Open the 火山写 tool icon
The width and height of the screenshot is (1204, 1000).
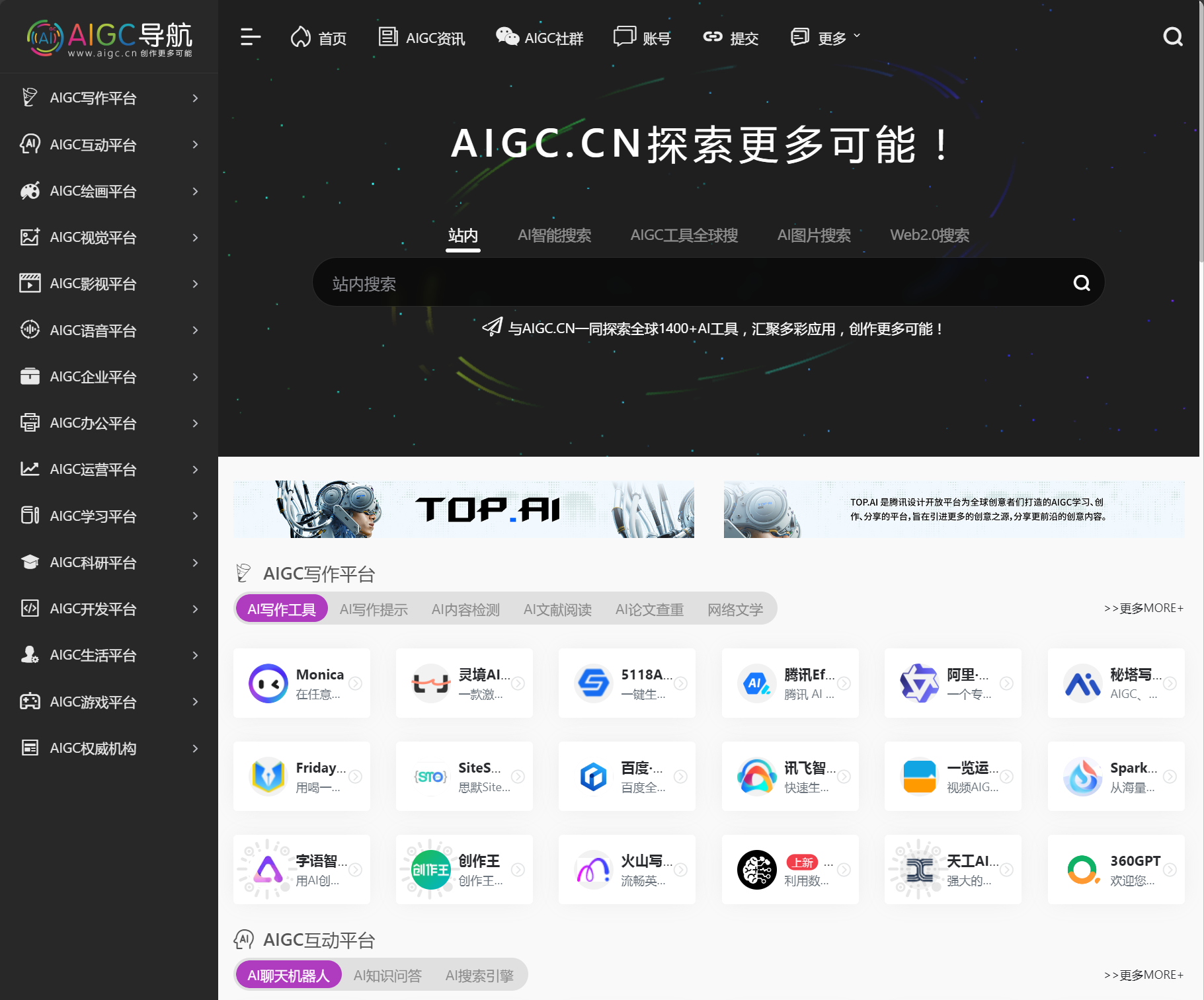coord(594,870)
